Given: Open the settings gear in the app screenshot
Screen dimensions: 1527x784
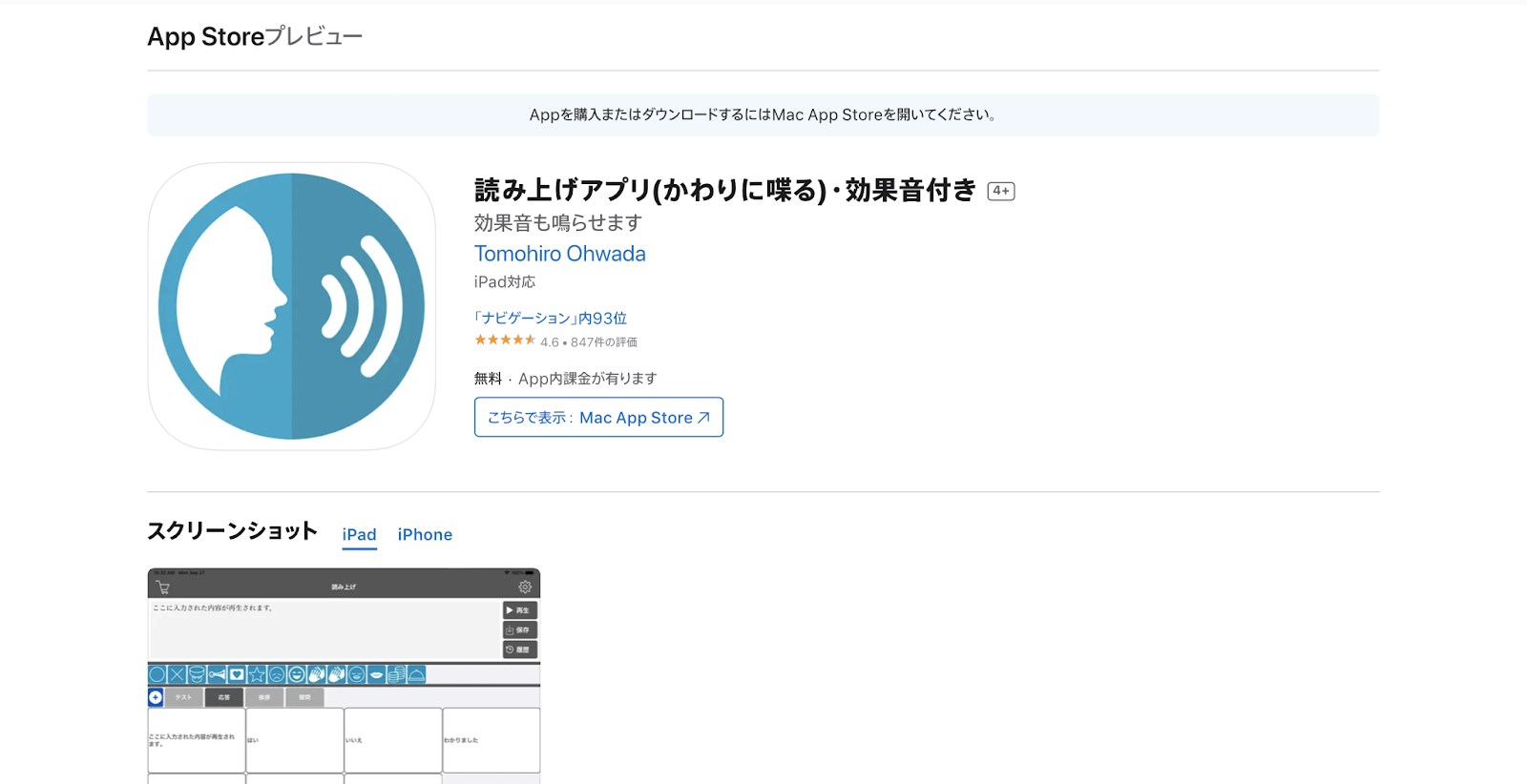Looking at the screenshot, I should (x=525, y=587).
